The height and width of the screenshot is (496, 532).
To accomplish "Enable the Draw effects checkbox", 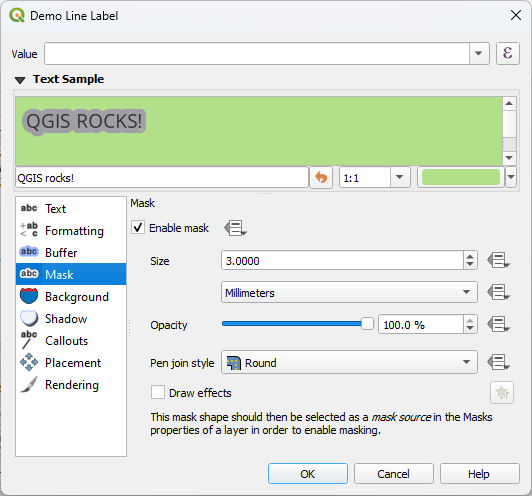I will pyautogui.click(x=158, y=392).
